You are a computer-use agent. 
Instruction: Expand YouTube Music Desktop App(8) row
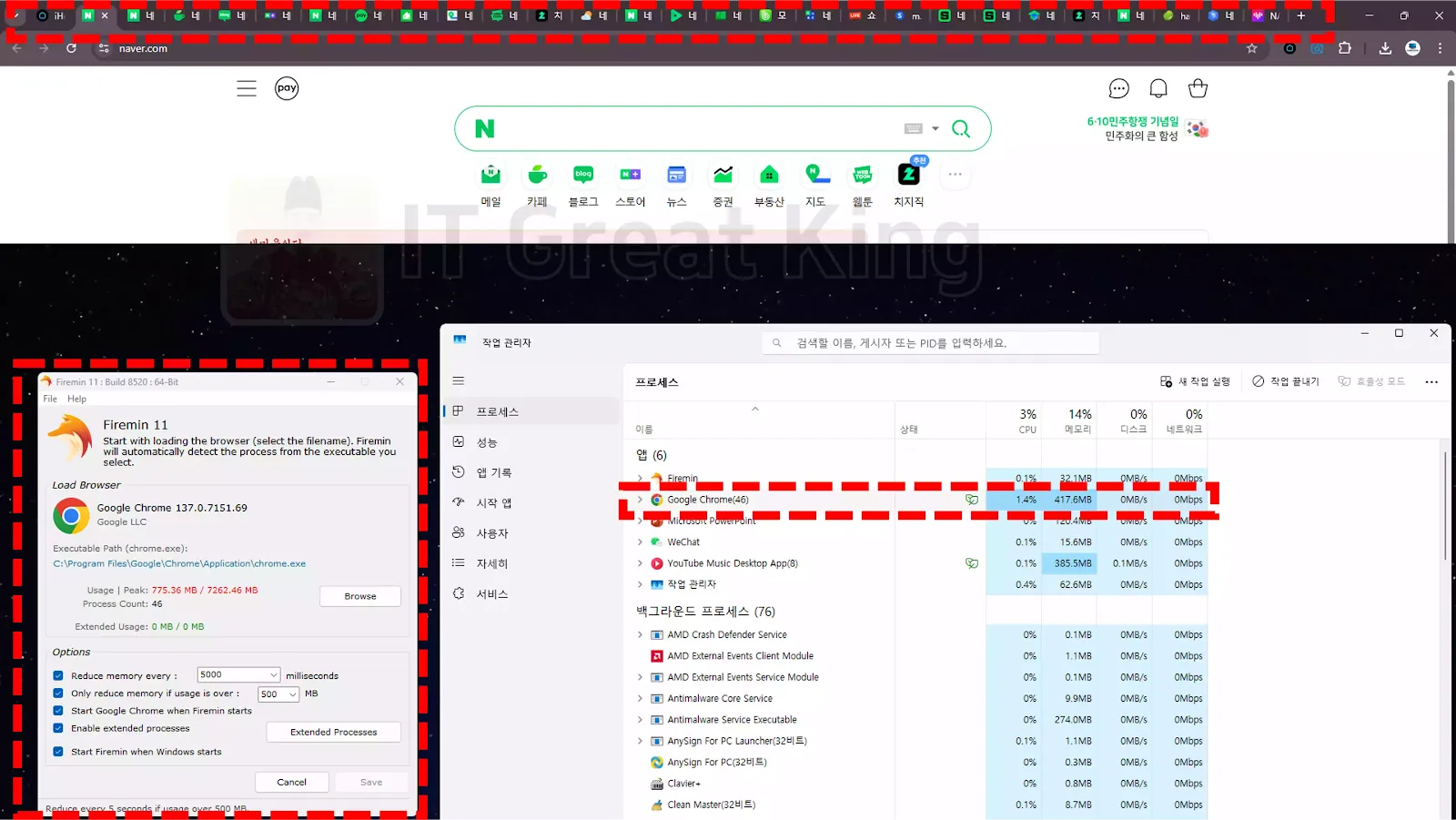click(x=640, y=563)
